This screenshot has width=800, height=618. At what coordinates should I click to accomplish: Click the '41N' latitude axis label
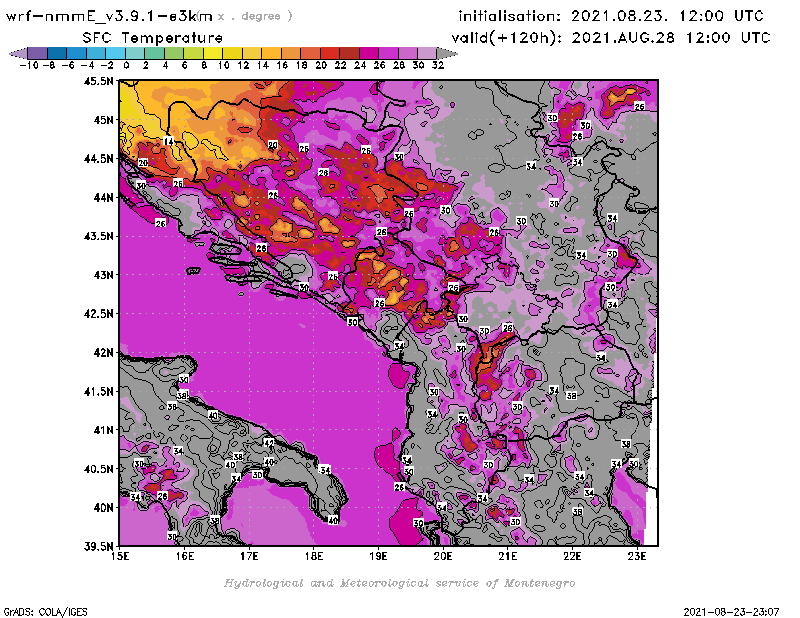click(x=104, y=430)
